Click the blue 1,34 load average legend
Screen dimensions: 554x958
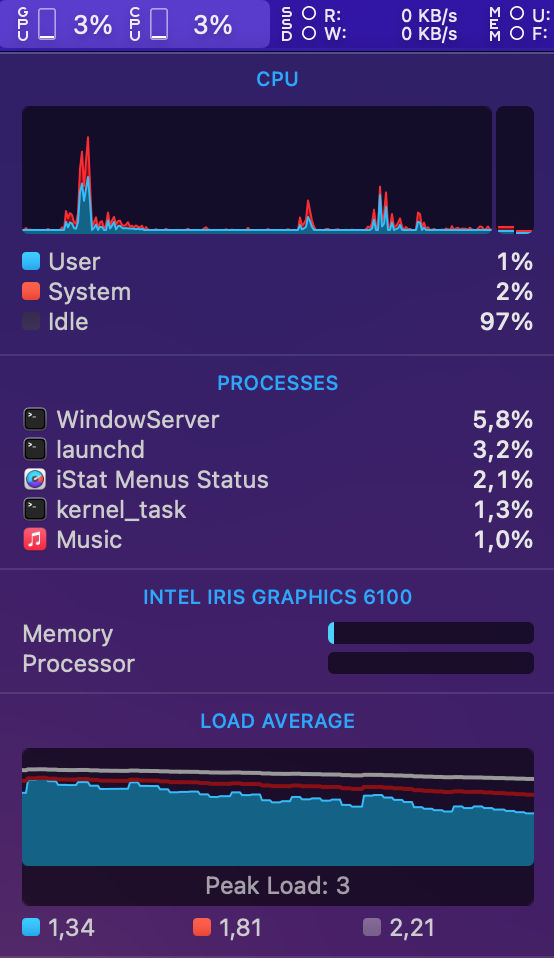pos(59,927)
